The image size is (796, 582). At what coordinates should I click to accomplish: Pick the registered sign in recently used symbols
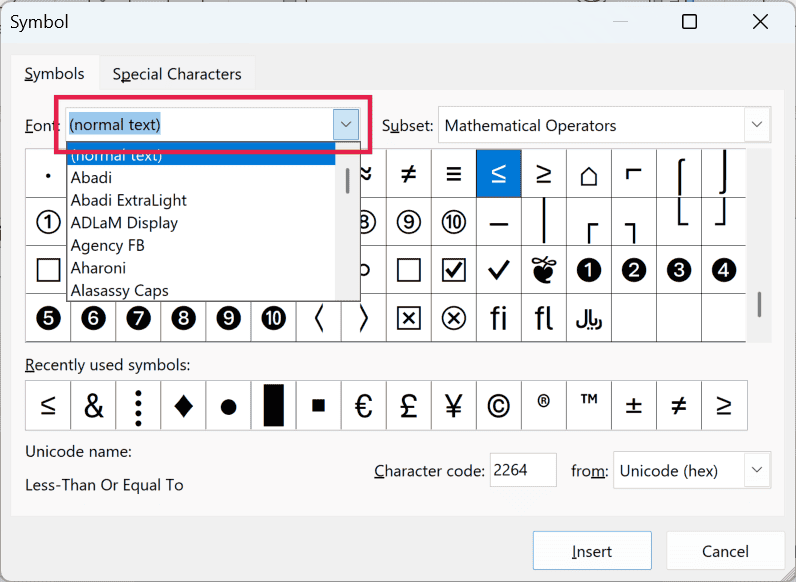(544, 405)
